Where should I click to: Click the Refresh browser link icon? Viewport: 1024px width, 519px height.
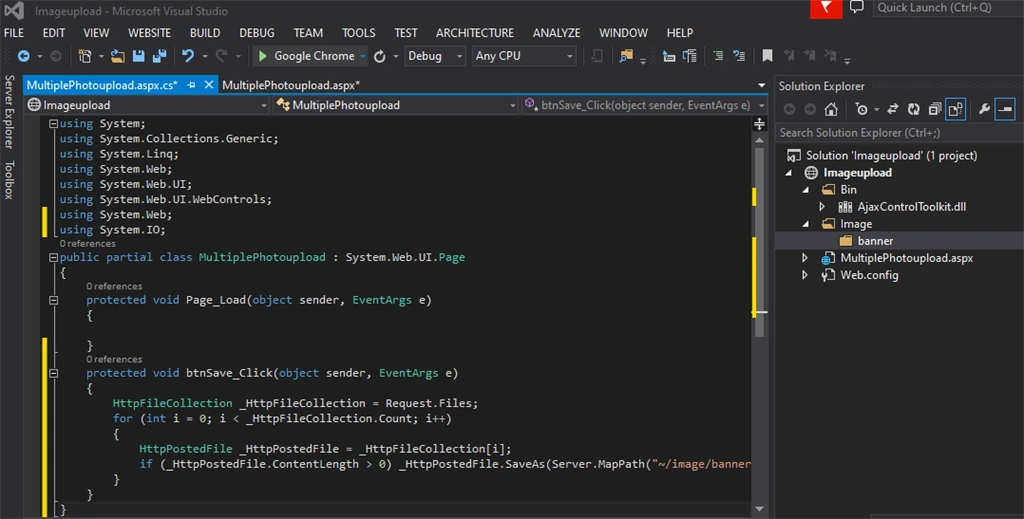(x=379, y=57)
